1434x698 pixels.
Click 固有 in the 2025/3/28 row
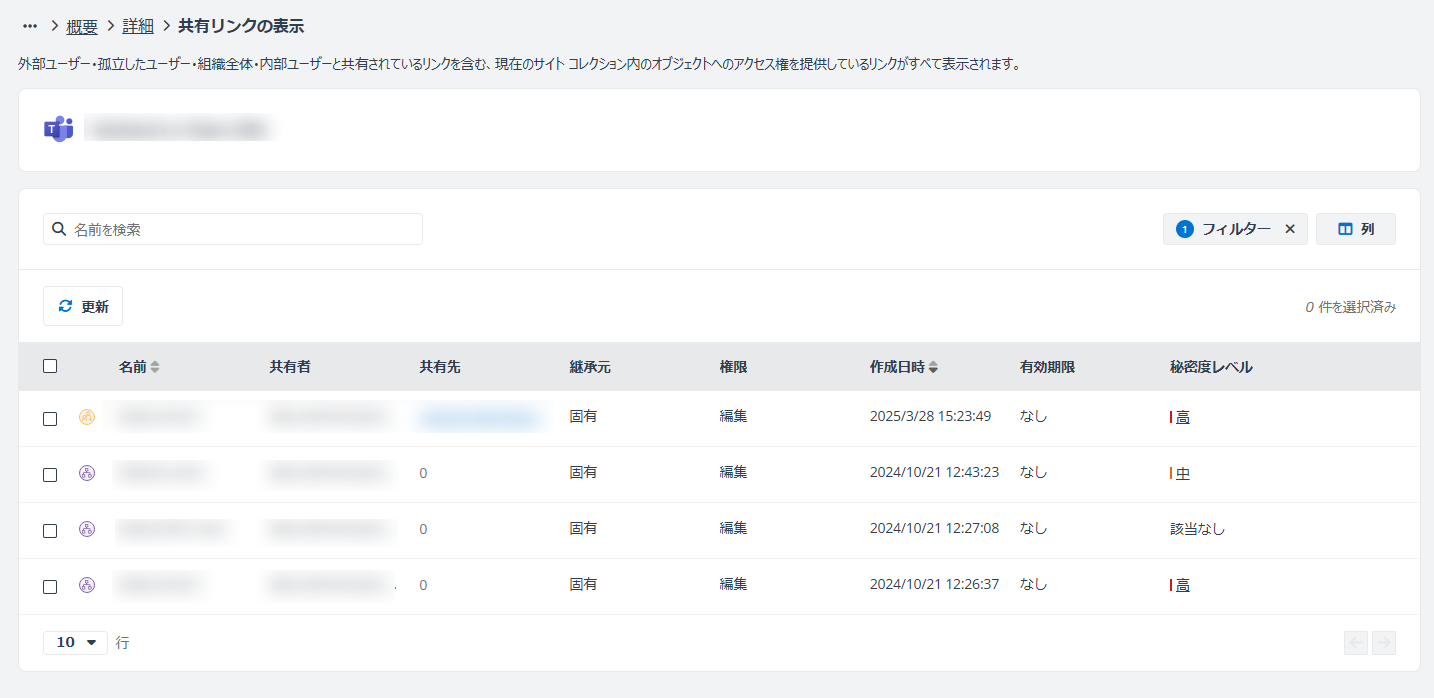583,416
